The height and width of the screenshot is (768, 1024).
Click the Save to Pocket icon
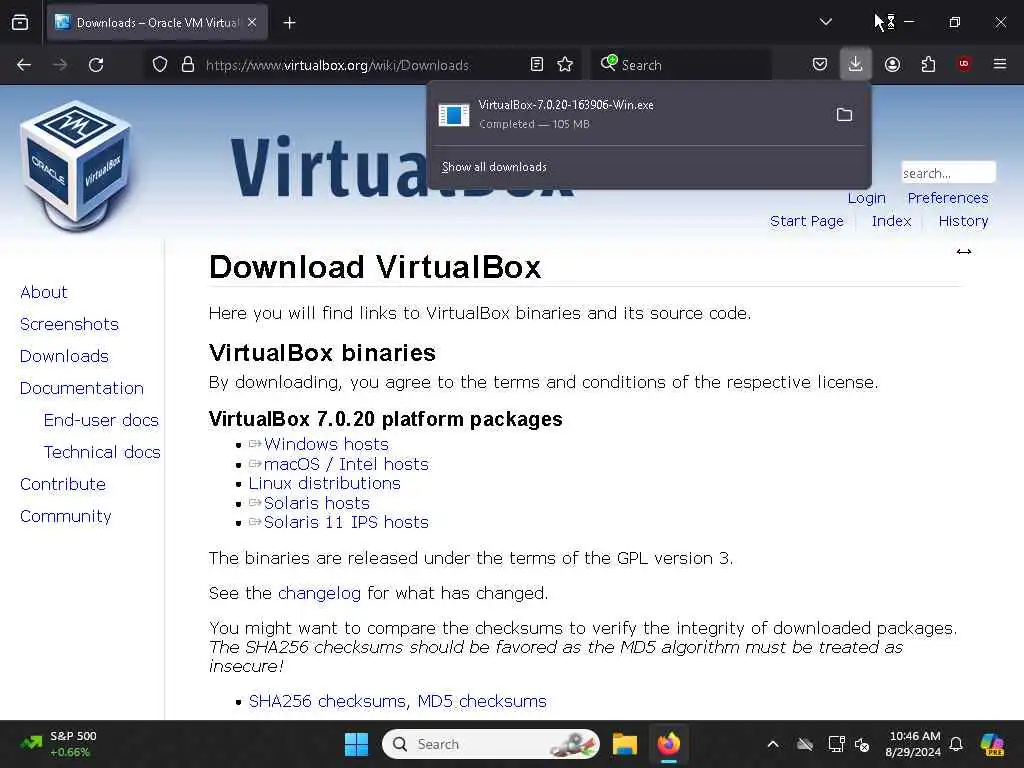click(820, 65)
